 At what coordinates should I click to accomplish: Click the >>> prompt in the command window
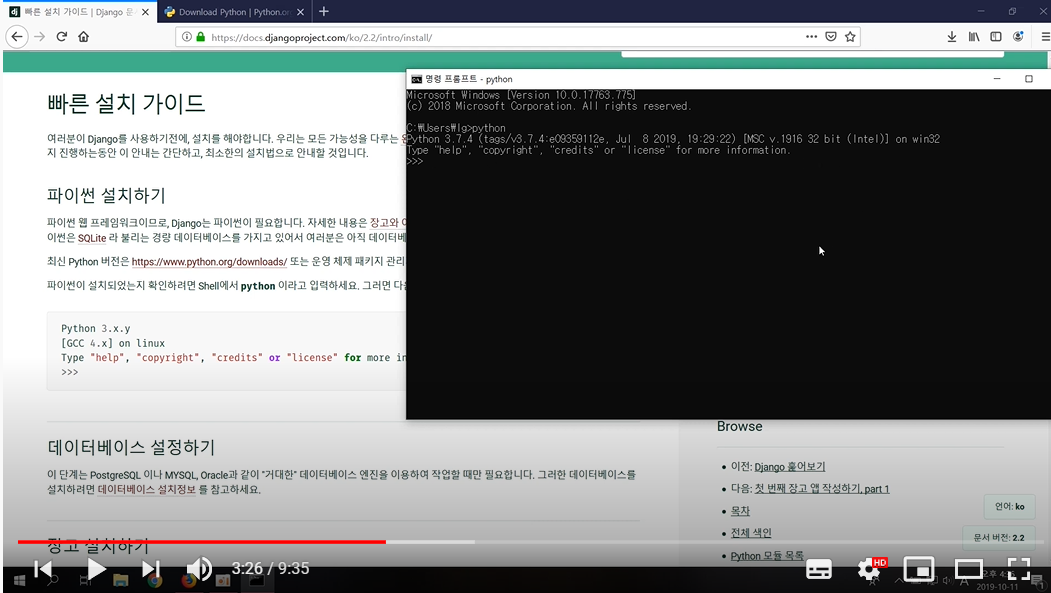click(x=415, y=161)
